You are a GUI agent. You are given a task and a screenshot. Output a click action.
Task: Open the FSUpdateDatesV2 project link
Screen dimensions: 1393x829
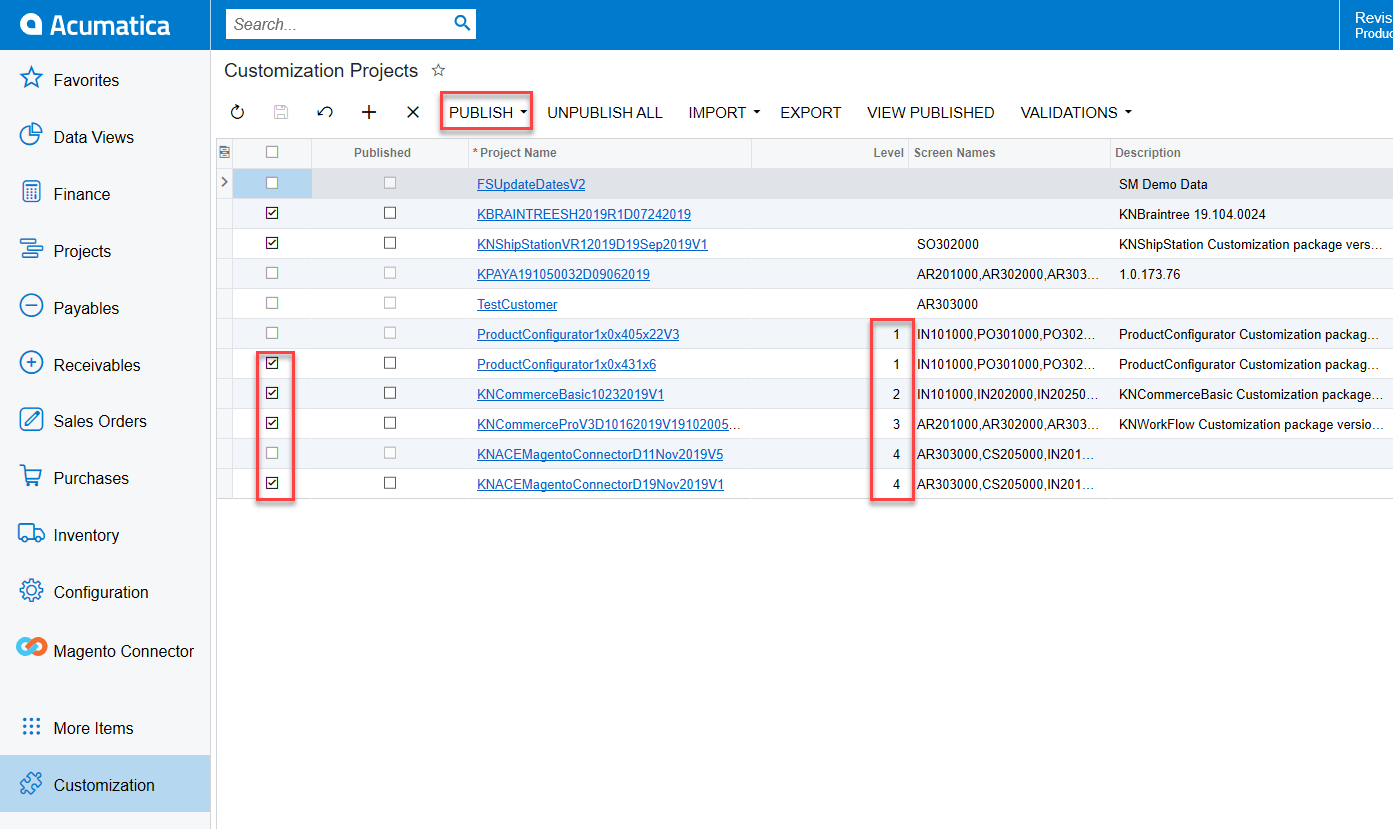point(531,184)
